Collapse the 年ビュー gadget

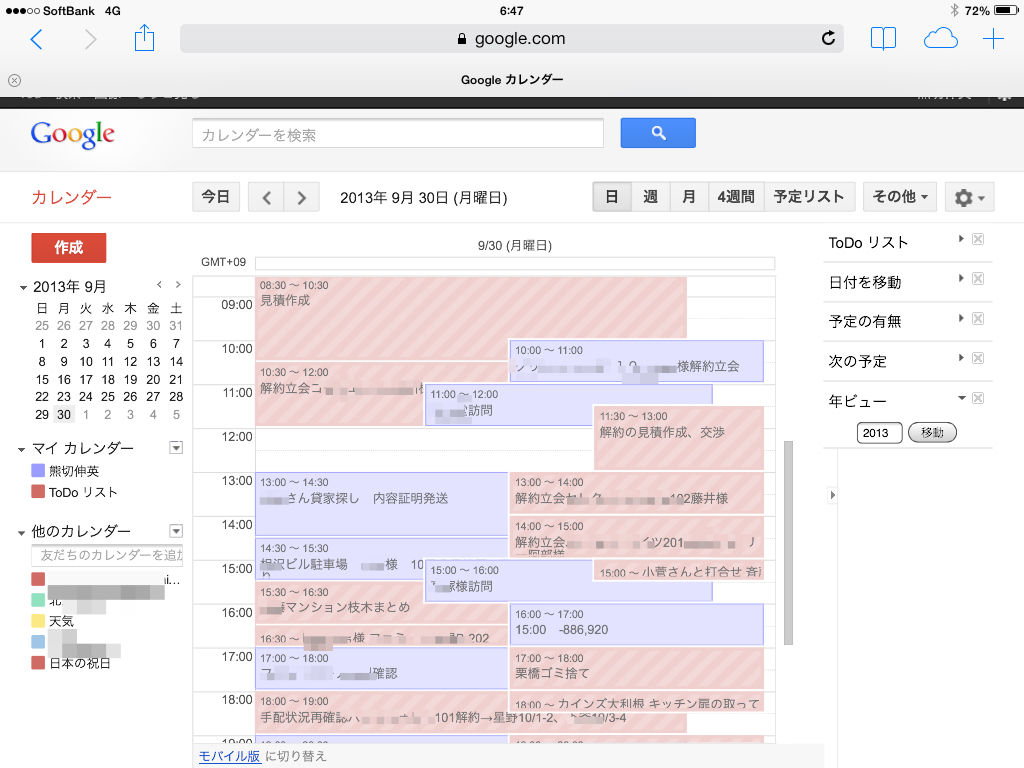pos(961,398)
